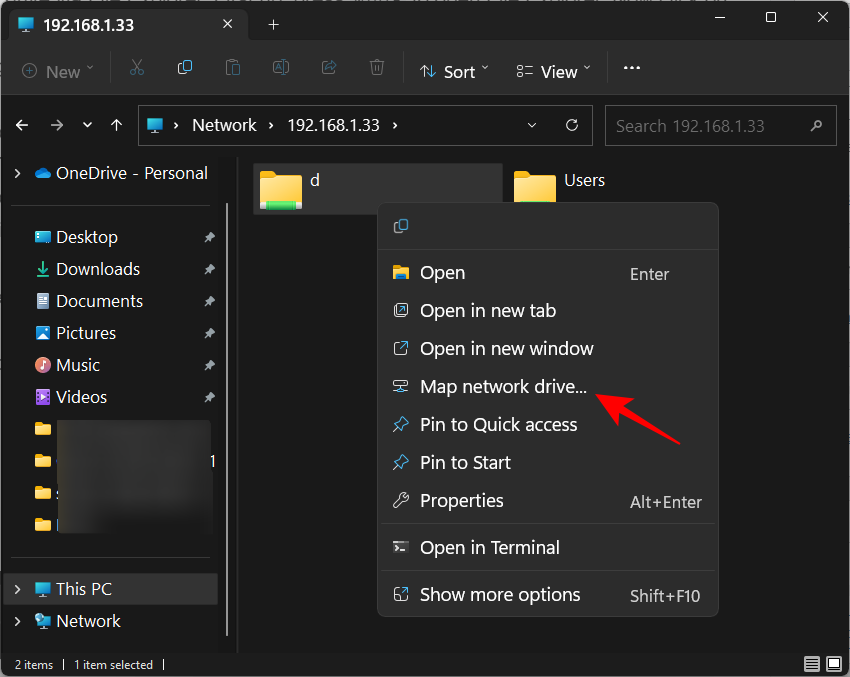Switch to large thumbnails view in status bar
850x677 pixels.
(x=833, y=664)
